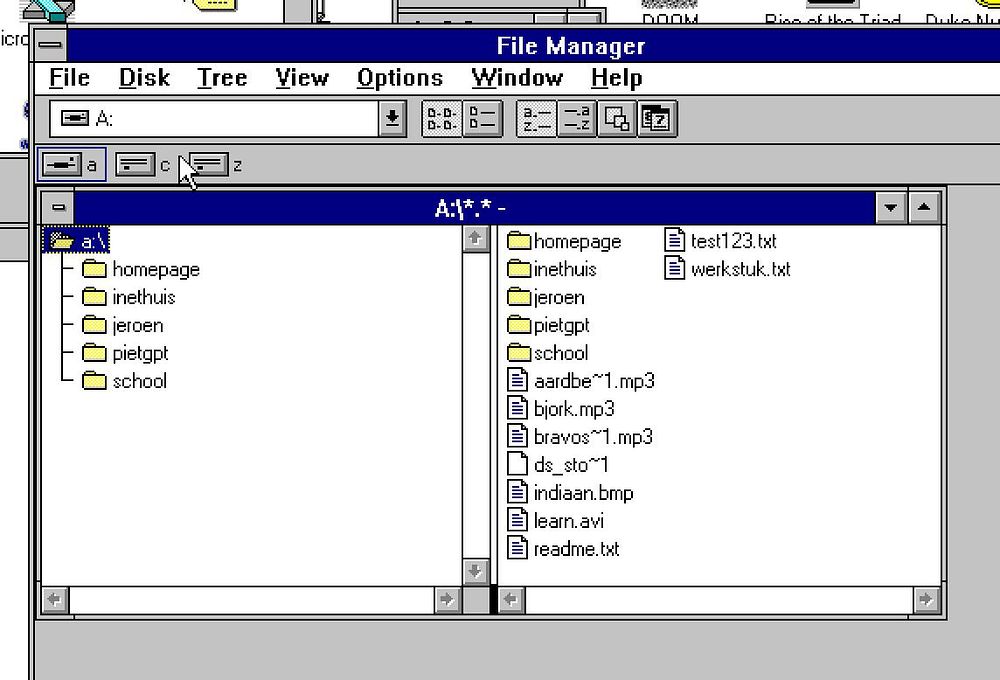Select file aardbe~1.mp3
Image resolution: width=1000 pixels, height=680 pixels.
click(581, 381)
